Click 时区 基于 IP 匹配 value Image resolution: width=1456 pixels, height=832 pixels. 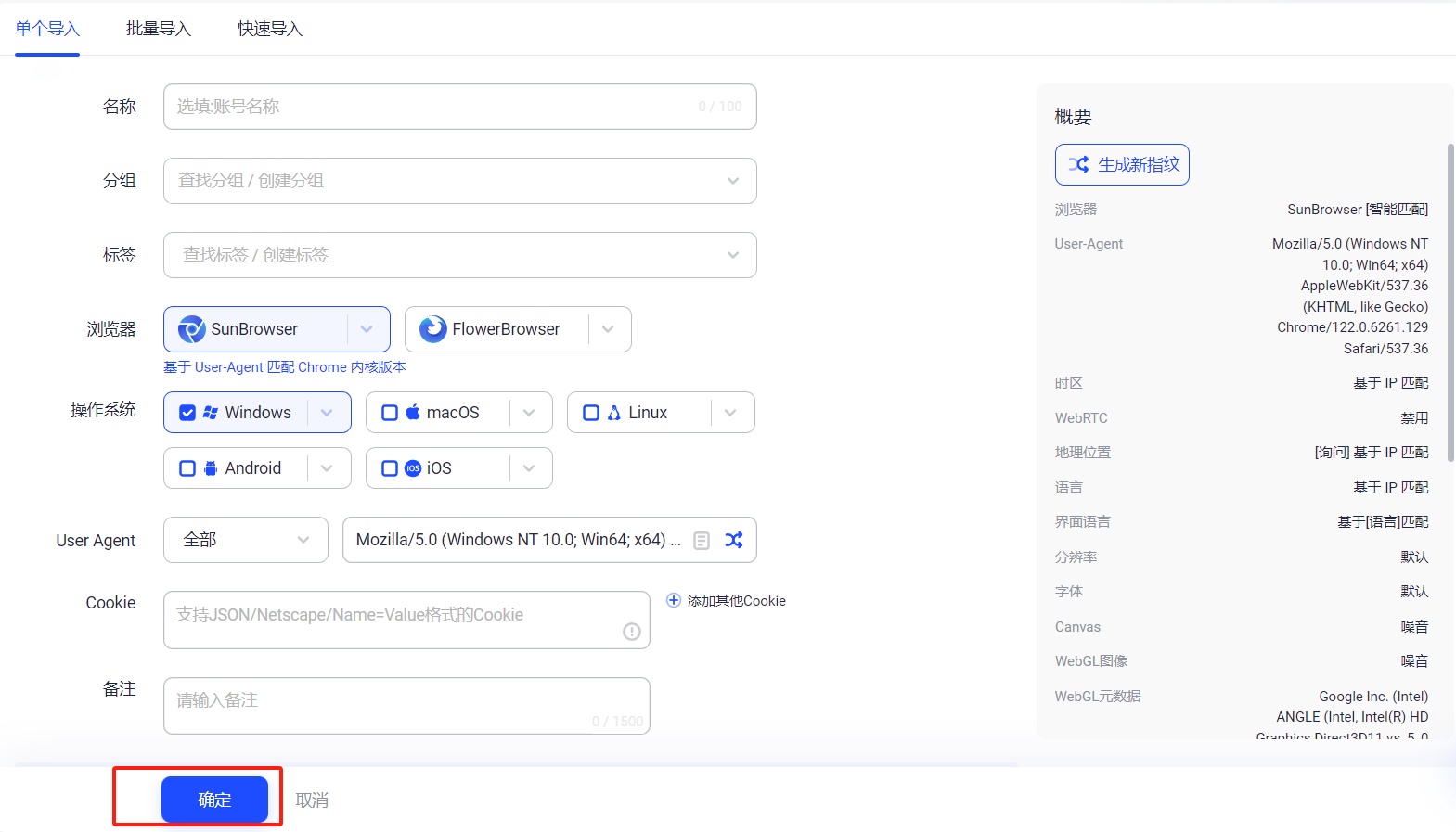click(1391, 383)
